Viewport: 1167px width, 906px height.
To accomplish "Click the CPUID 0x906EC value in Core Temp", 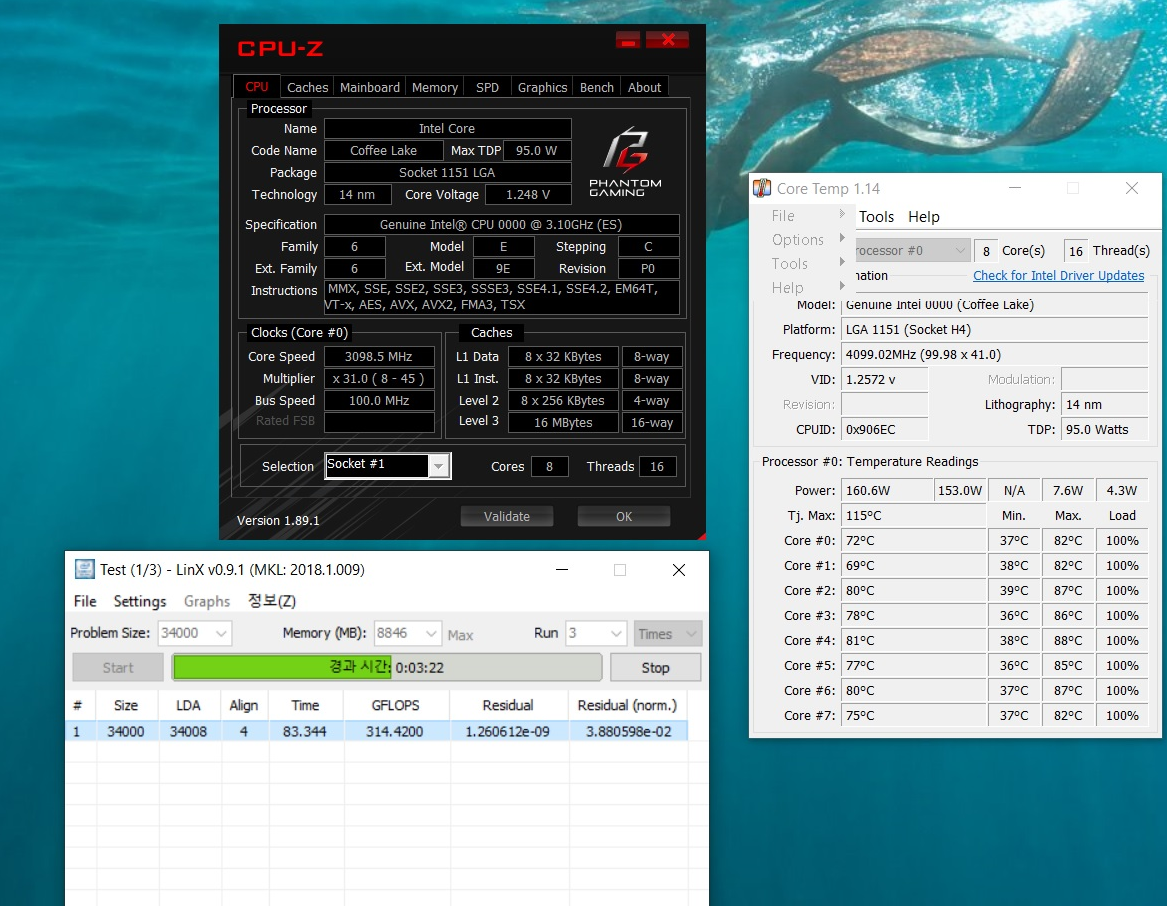I will (x=884, y=430).
